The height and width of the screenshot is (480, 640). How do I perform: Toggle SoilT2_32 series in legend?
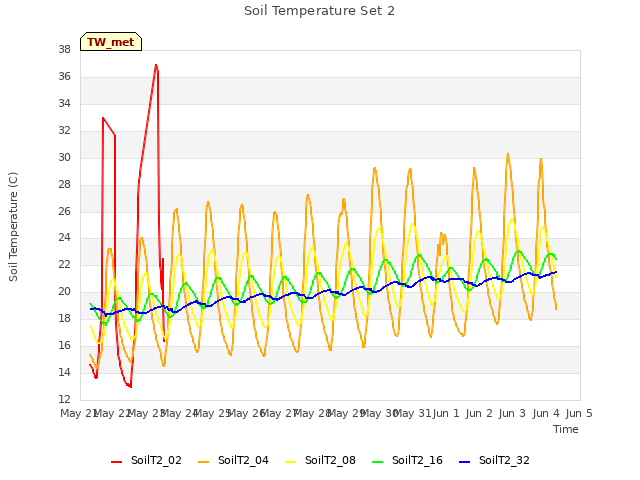494,461
